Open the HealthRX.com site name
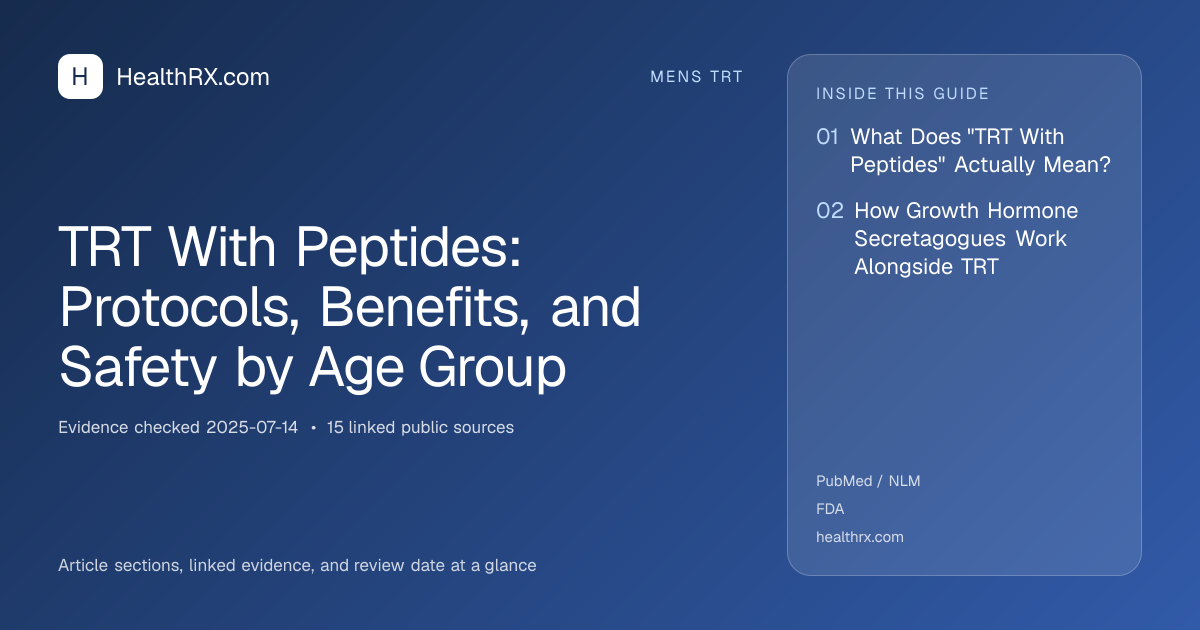The width and height of the screenshot is (1200, 630). [x=193, y=77]
